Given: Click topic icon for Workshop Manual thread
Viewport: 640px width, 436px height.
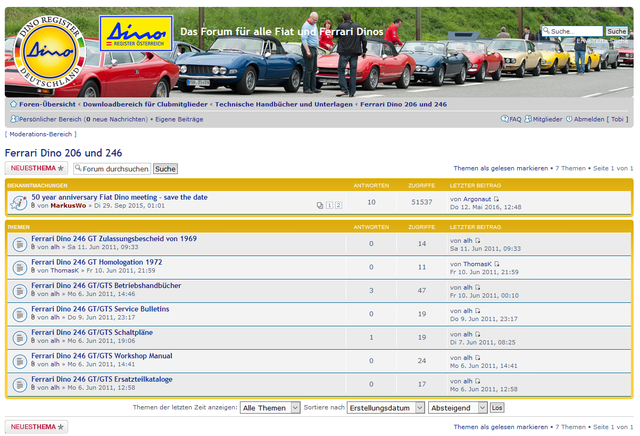Looking at the screenshot, I should 19,360.
